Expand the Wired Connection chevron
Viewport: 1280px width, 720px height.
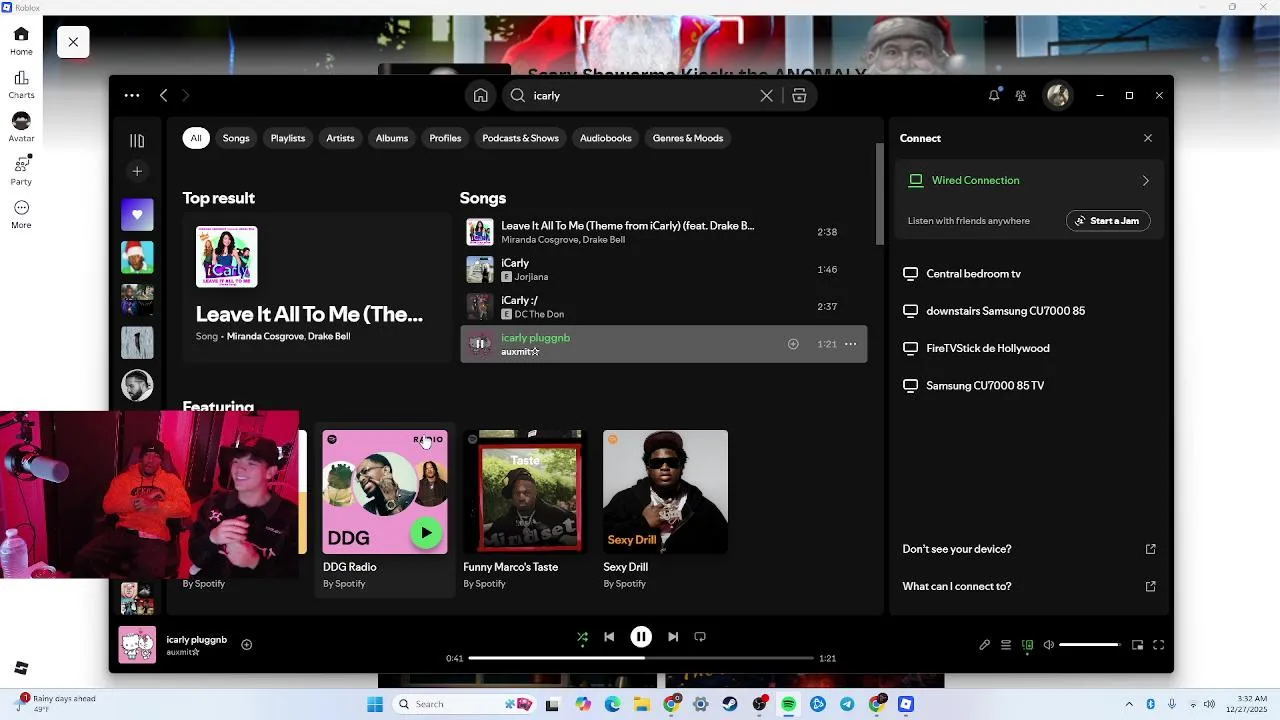pos(1145,181)
